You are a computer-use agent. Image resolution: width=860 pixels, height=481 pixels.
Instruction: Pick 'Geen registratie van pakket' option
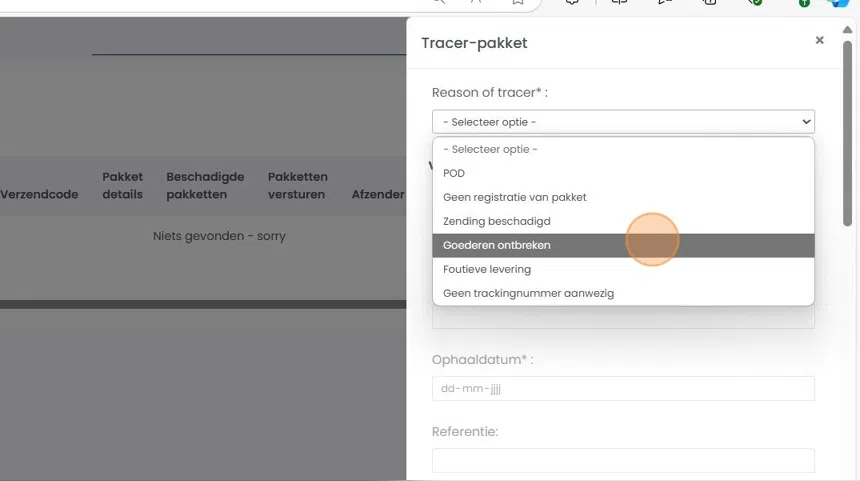click(514, 197)
